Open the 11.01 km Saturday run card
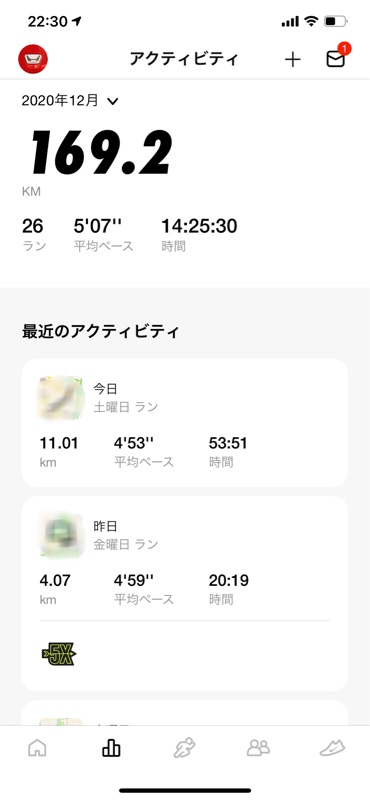This screenshot has height=800, width=370. coord(185,423)
